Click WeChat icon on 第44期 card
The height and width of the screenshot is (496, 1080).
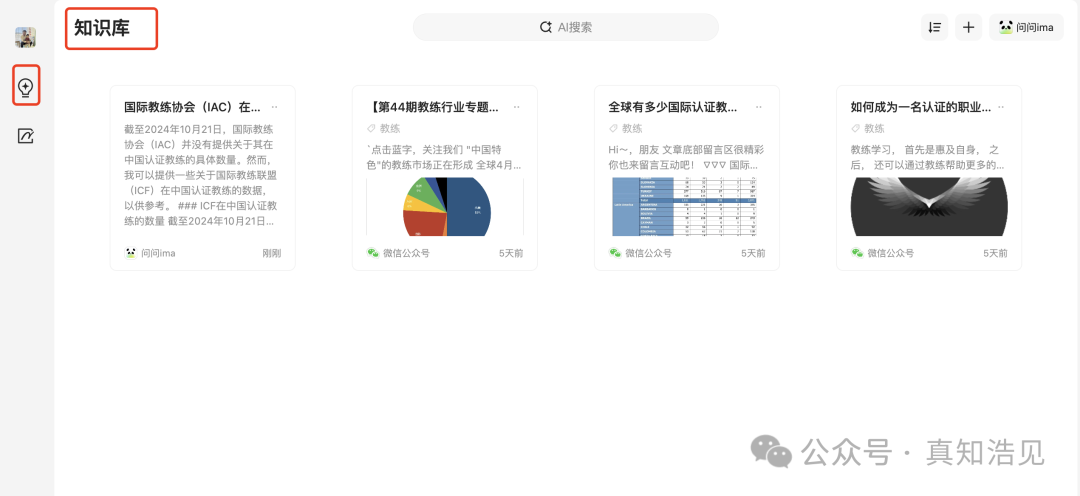click(x=373, y=253)
